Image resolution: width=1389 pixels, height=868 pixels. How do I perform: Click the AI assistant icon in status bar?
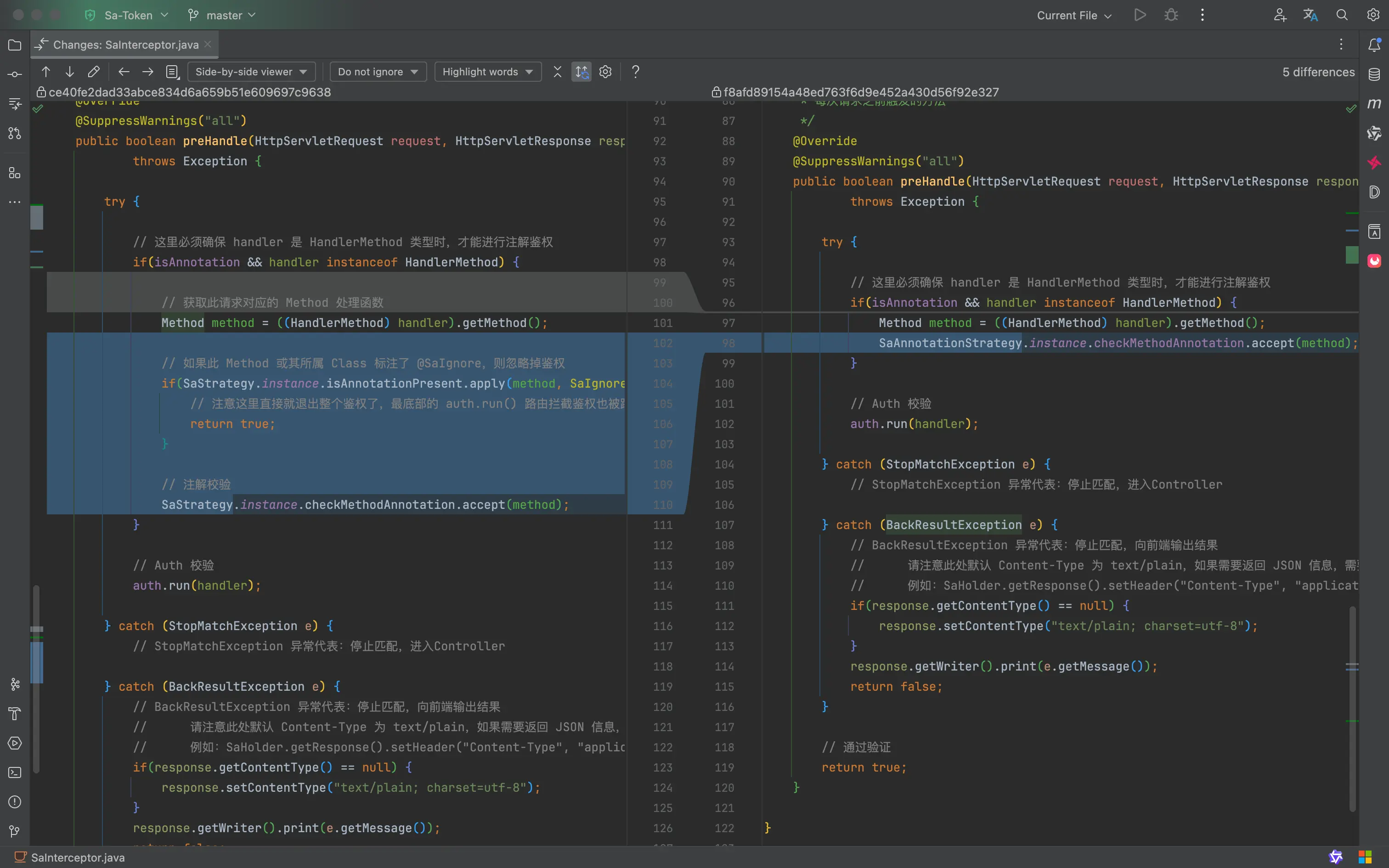[x=1336, y=857]
